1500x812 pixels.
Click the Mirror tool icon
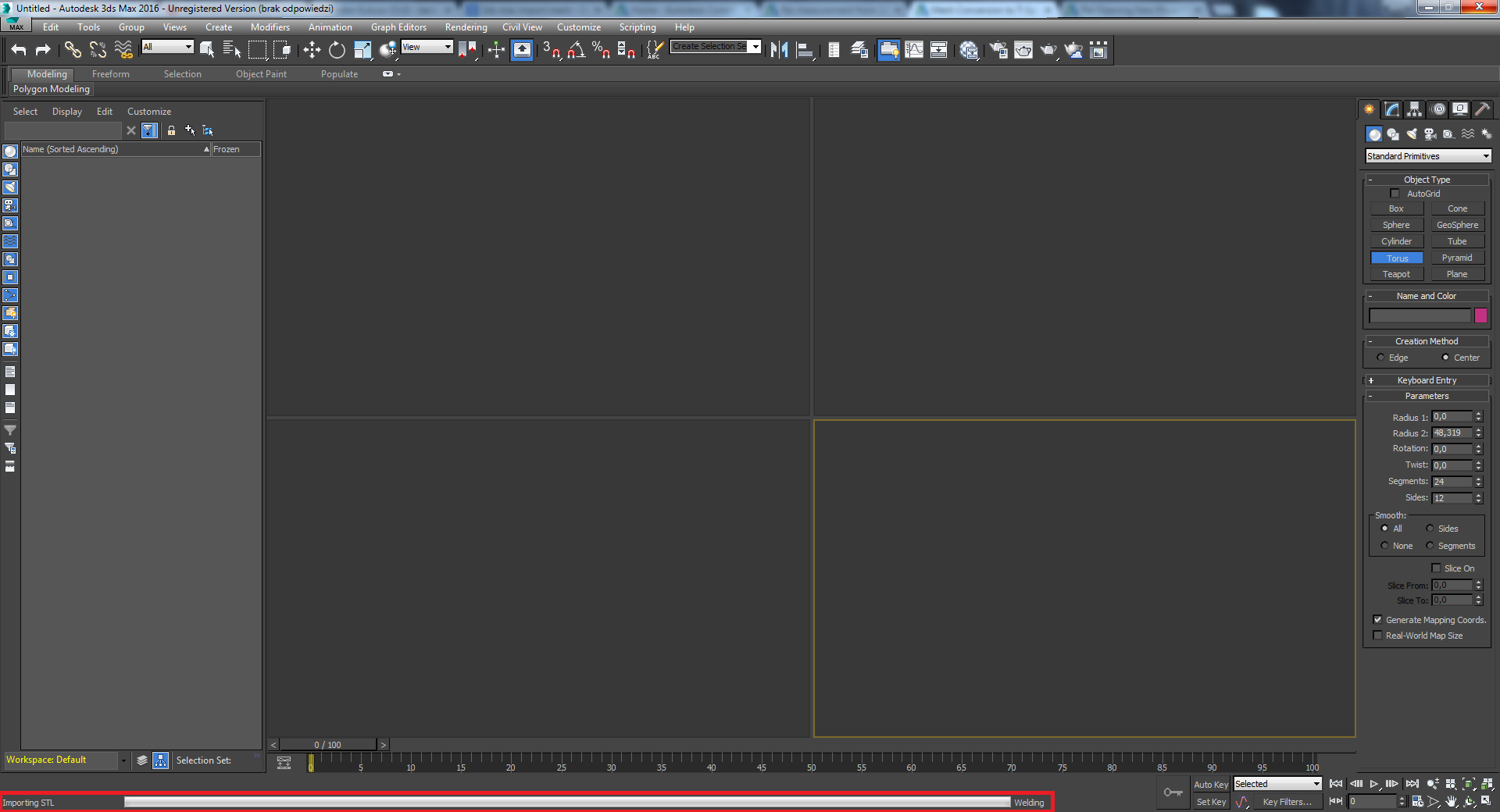coord(778,49)
